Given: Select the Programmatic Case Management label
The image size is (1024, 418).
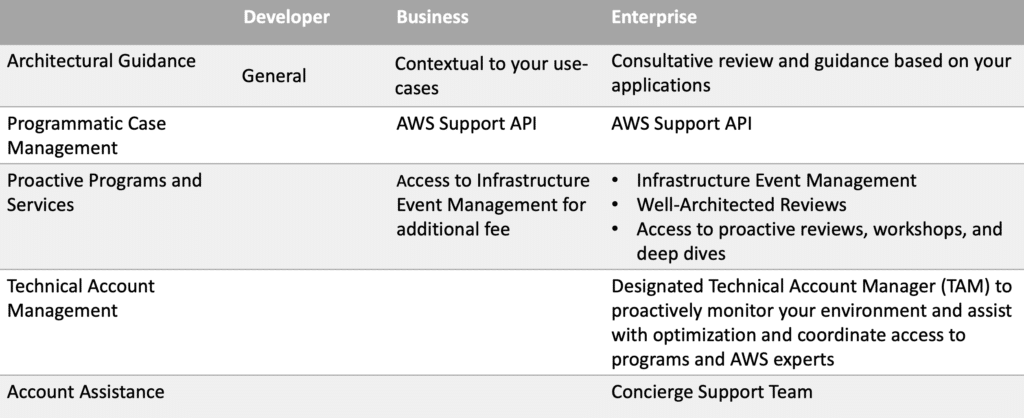Looking at the screenshot, I should click(x=86, y=135).
